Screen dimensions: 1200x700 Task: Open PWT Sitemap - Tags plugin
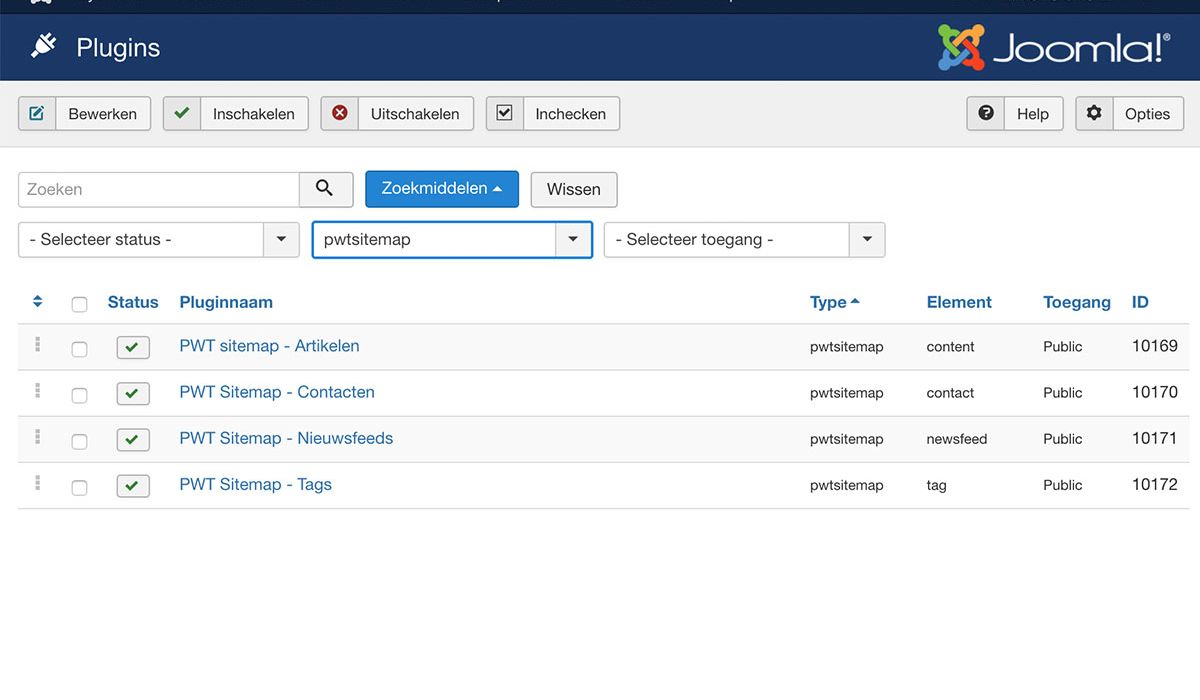coord(255,484)
